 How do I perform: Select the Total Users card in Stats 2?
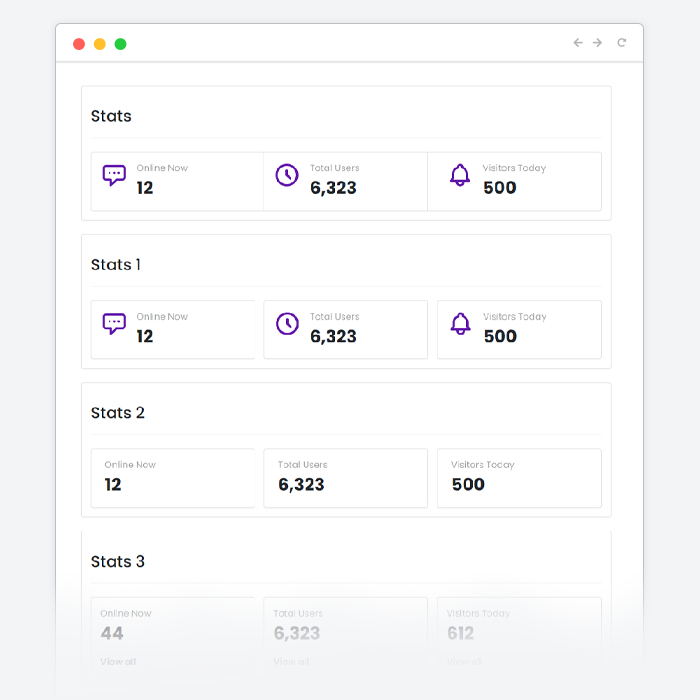(345, 478)
